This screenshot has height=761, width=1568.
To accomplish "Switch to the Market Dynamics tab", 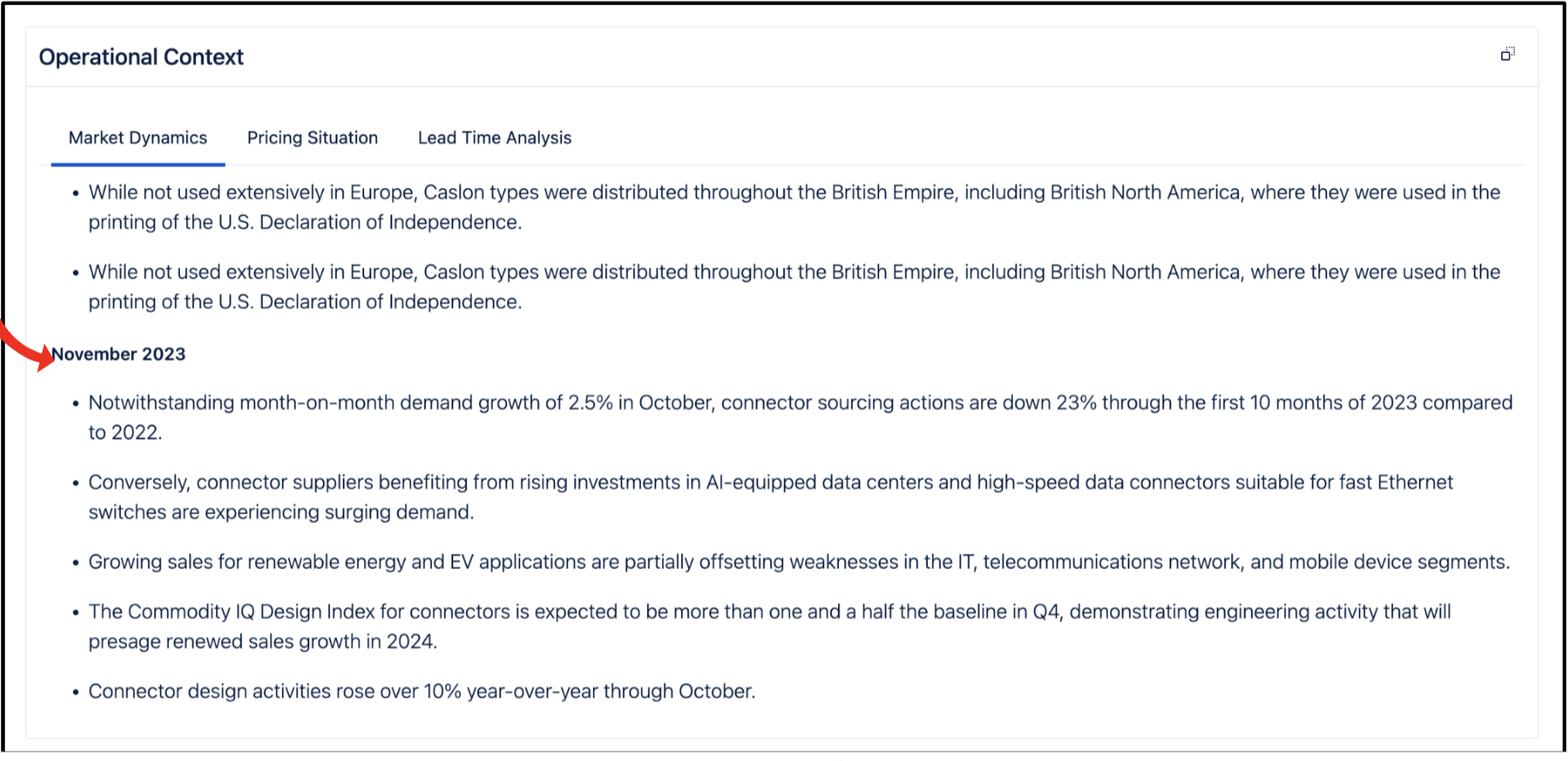I will coord(138,138).
